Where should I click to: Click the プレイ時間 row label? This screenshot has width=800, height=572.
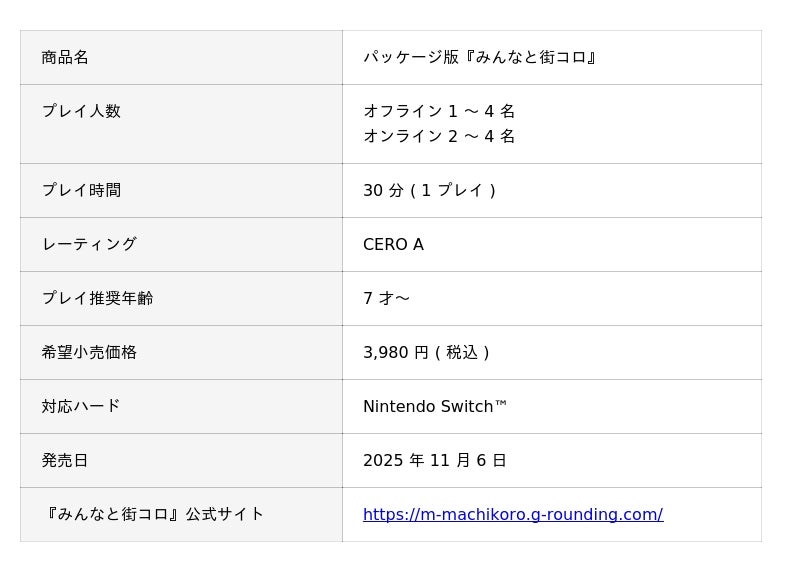81,191
